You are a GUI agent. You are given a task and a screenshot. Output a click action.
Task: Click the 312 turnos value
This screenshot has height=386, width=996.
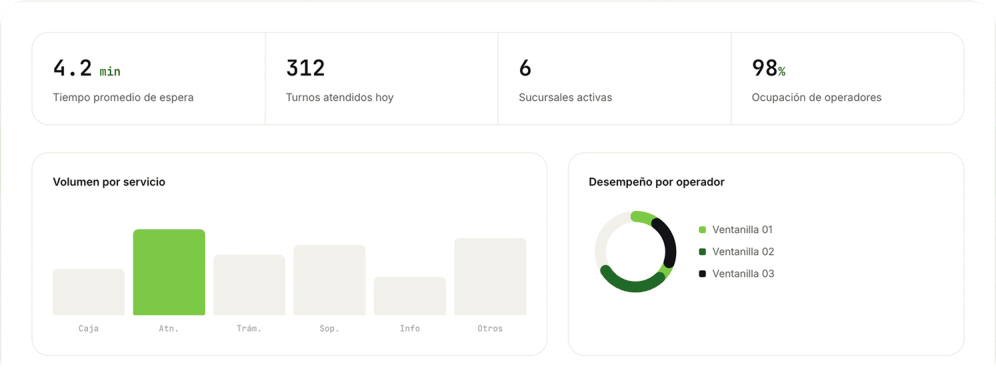click(305, 68)
